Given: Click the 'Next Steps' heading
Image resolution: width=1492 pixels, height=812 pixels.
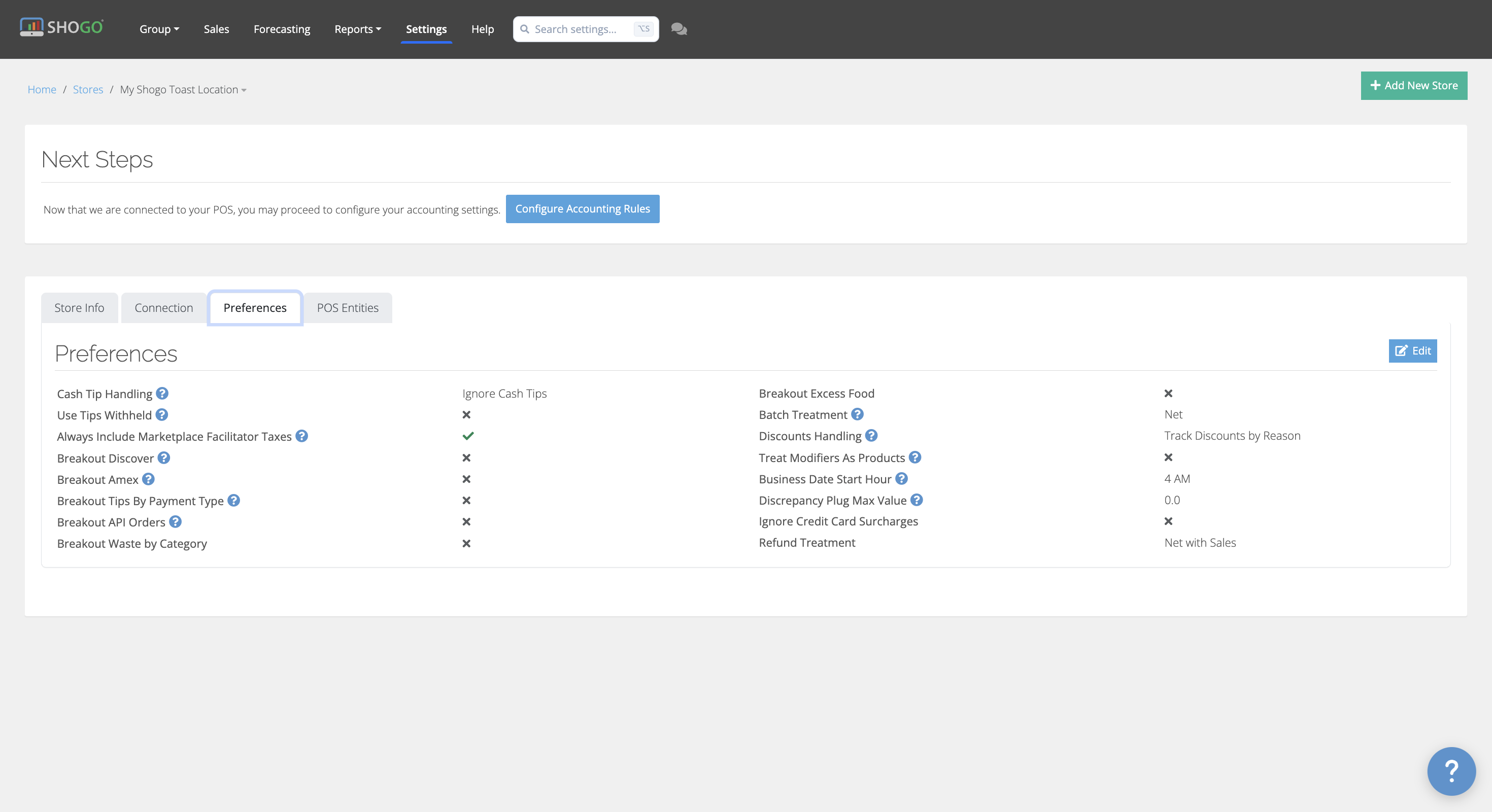Looking at the screenshot, I should pos(97,160).
